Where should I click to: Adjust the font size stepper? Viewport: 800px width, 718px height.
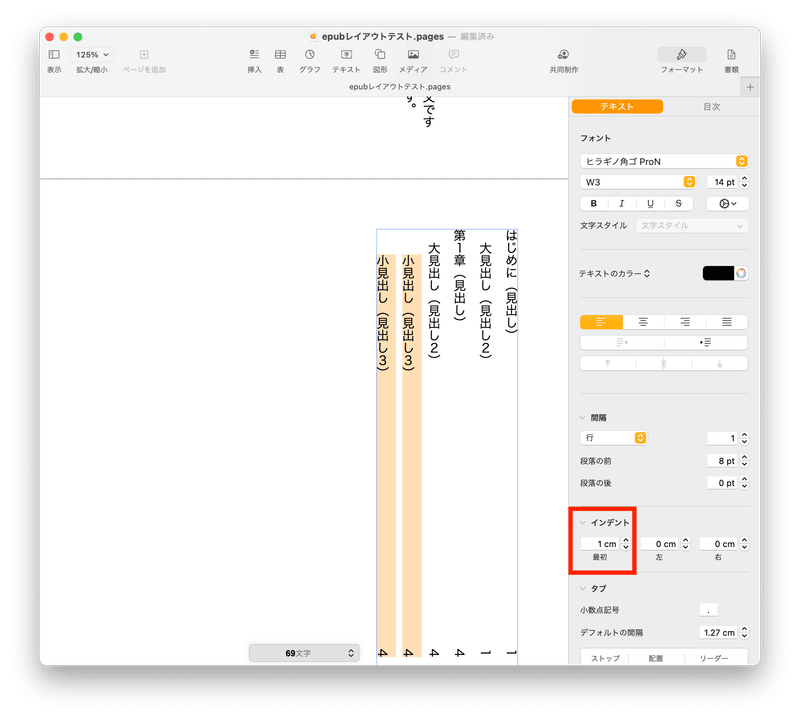point(744,182)
